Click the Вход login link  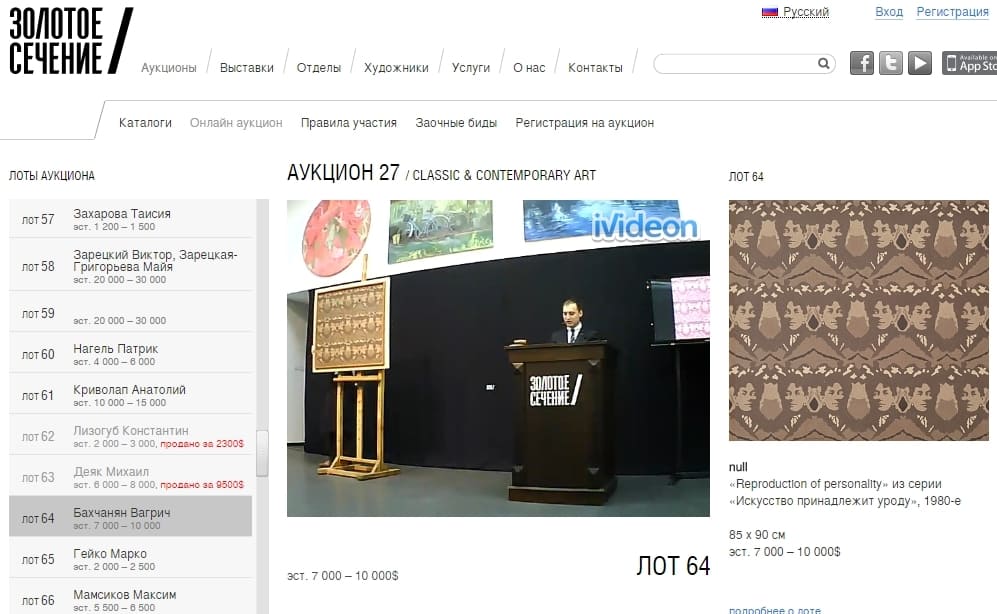889,11
